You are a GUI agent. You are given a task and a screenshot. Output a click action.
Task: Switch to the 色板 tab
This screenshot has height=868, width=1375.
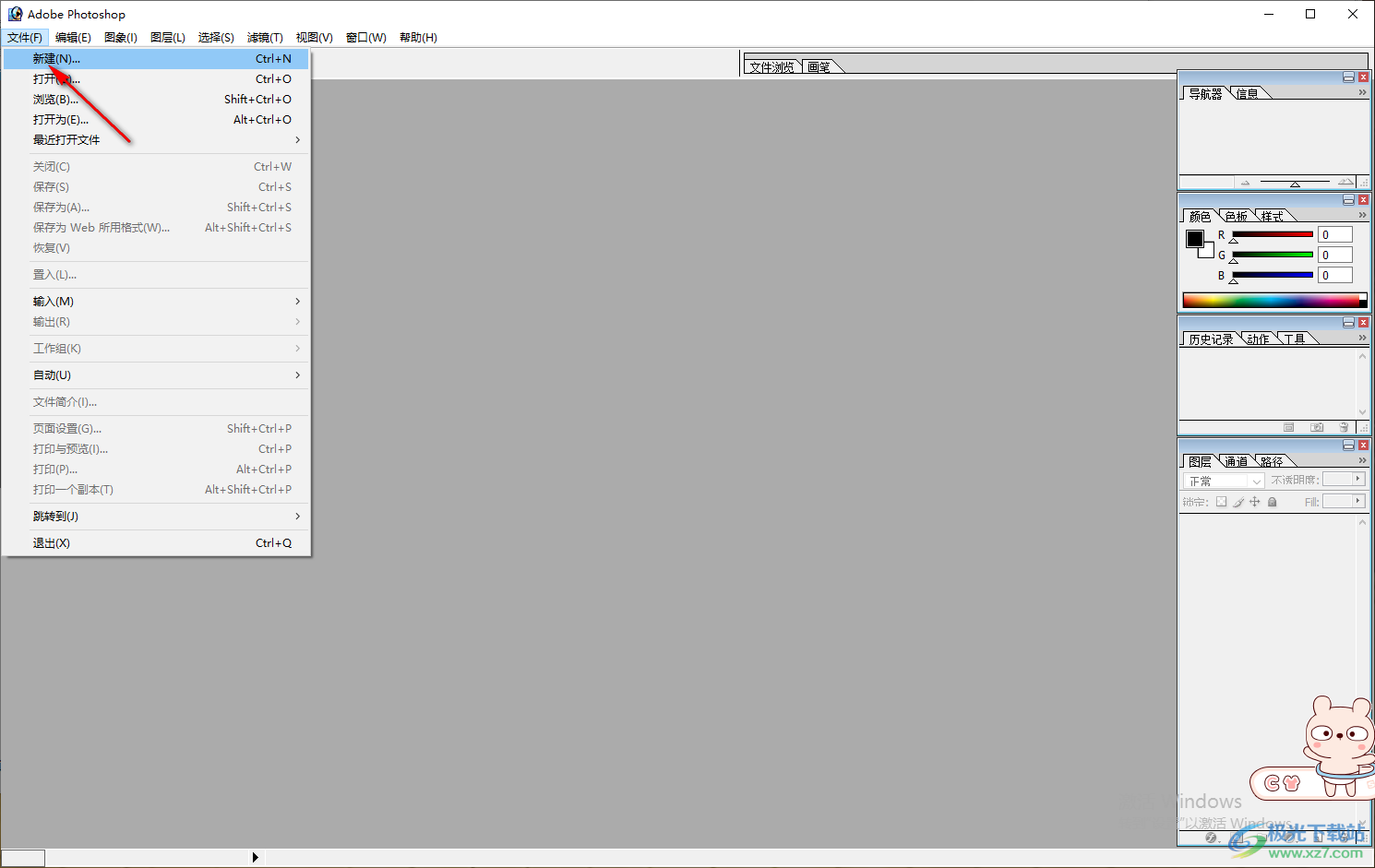tap(1237, 216)
